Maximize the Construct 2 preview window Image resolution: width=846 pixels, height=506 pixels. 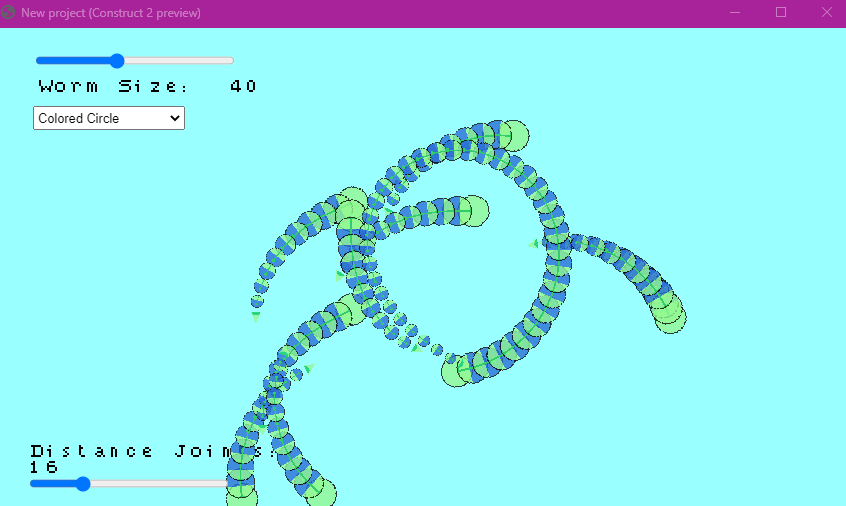tap(781, 12)
